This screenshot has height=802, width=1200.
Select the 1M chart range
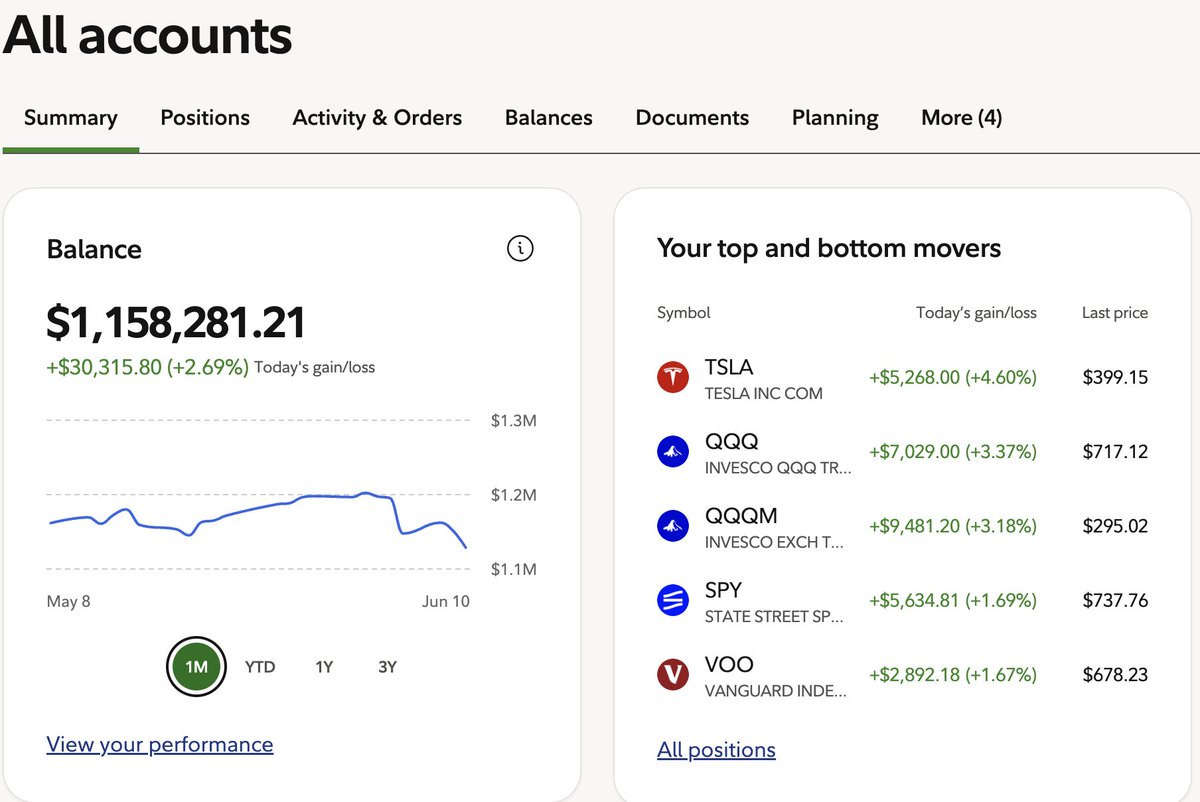(196, 666)
